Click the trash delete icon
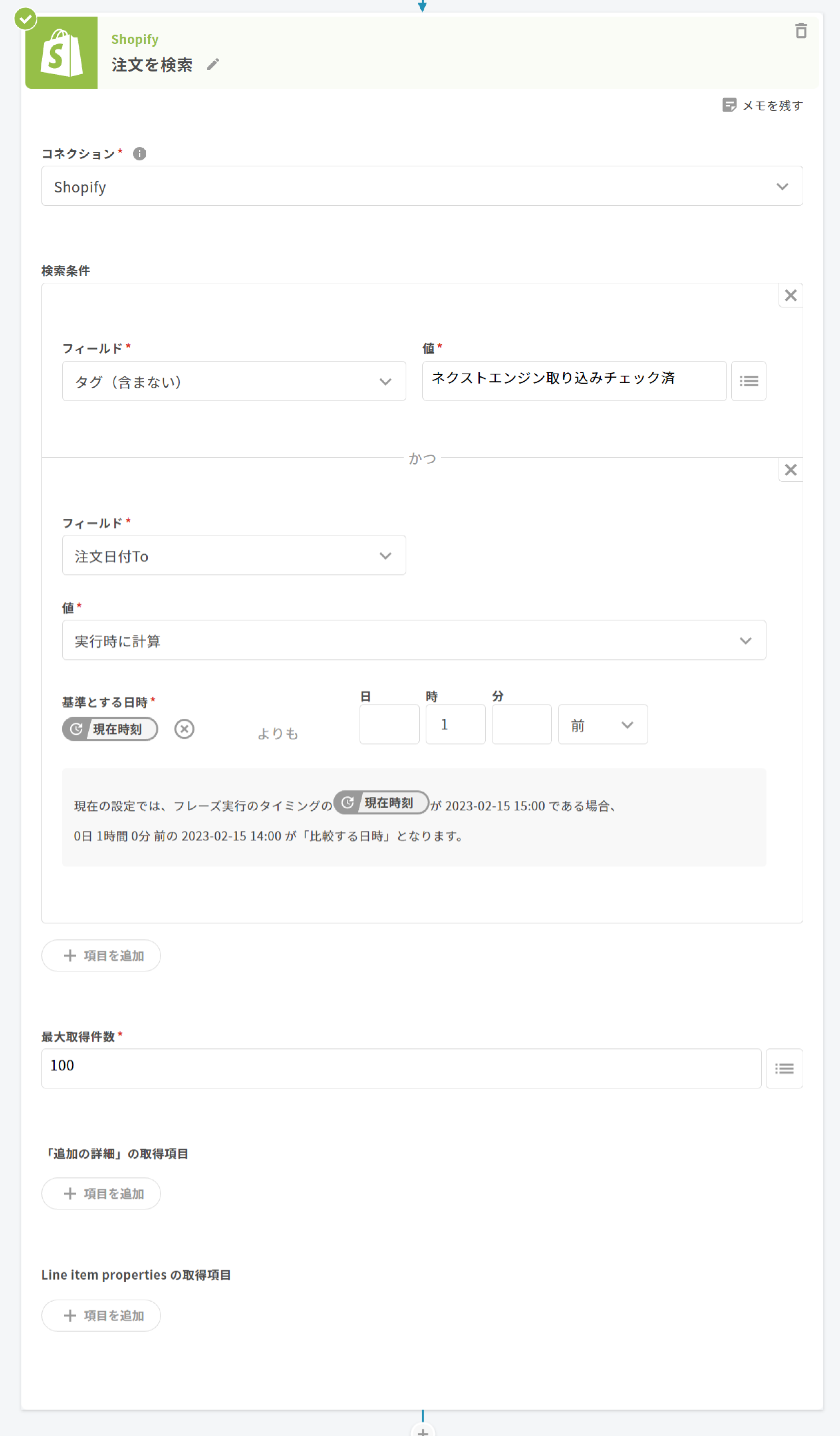 (801, 31)
